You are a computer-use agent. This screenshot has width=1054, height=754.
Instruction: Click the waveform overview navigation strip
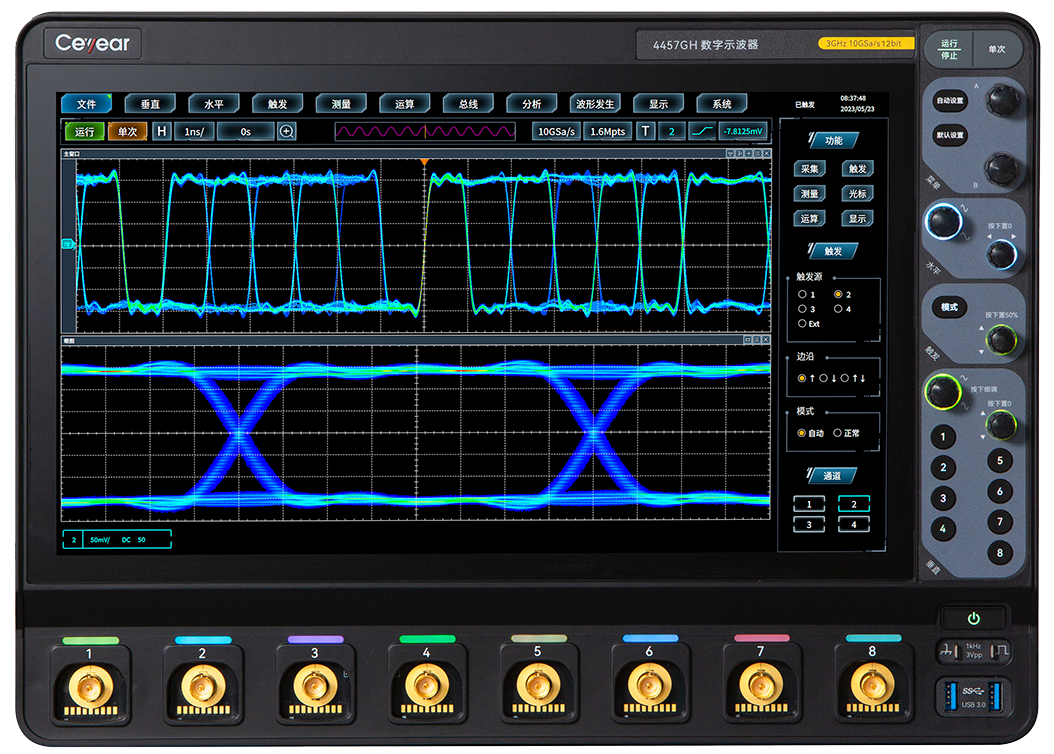pos(425,131)
